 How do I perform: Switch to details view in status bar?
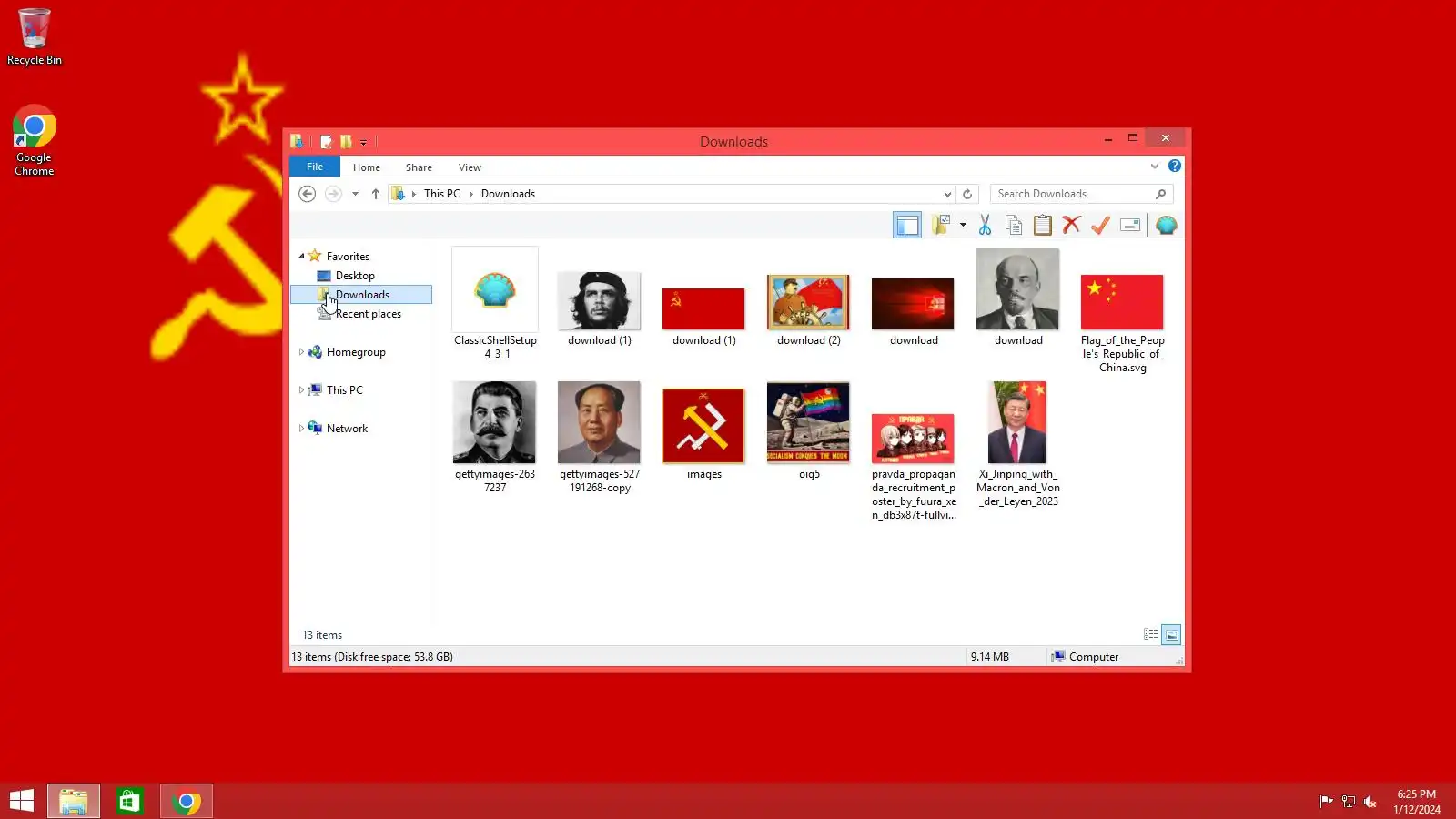point(1151,634)
